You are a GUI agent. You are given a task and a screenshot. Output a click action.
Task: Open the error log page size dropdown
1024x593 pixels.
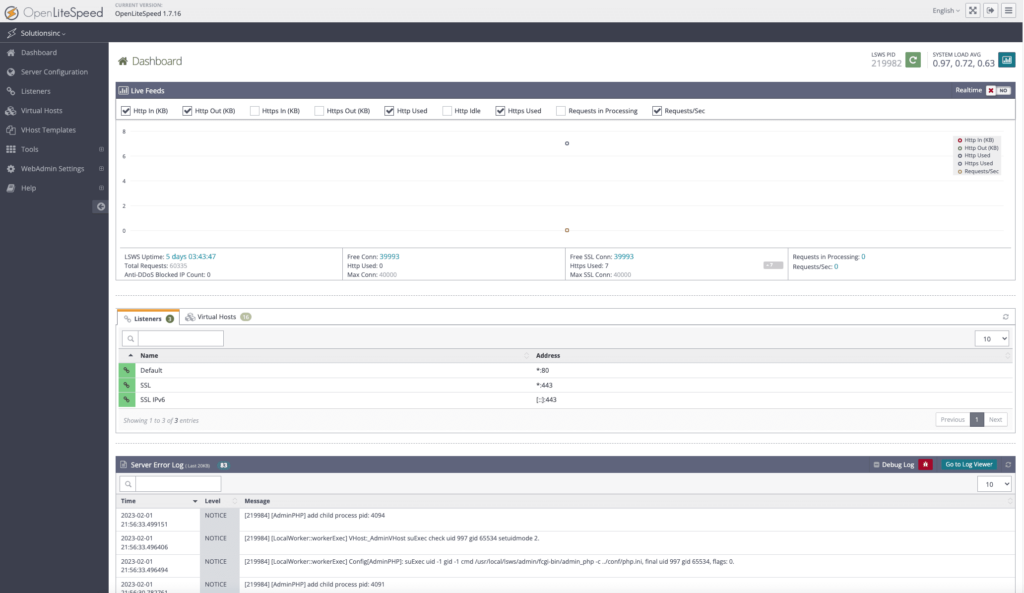tap(994, 484)
